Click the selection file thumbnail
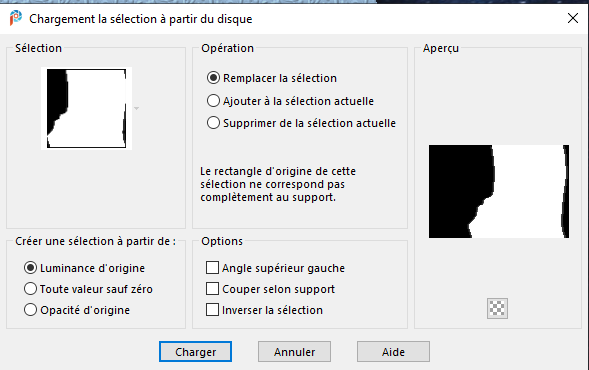 point(86,109)
